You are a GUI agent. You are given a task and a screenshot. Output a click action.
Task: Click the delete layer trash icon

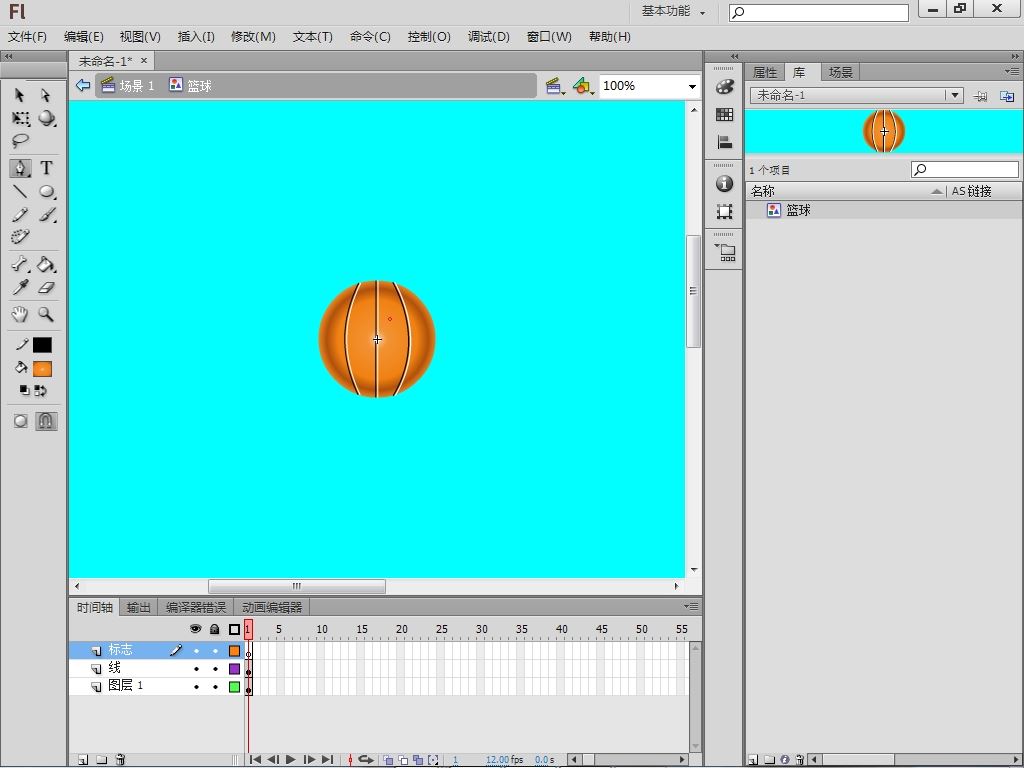click(120, 760)
